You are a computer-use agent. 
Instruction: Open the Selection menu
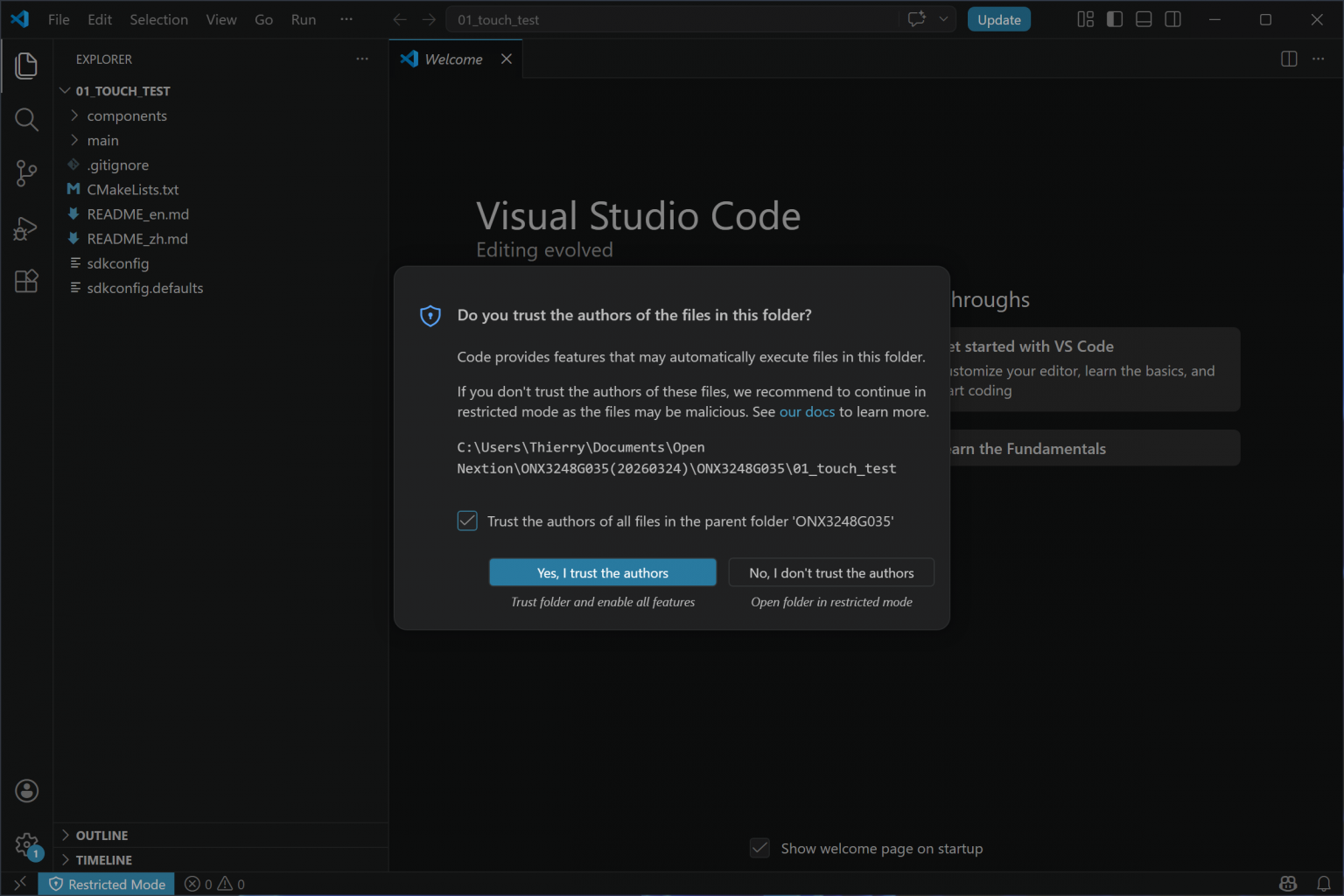158,19
